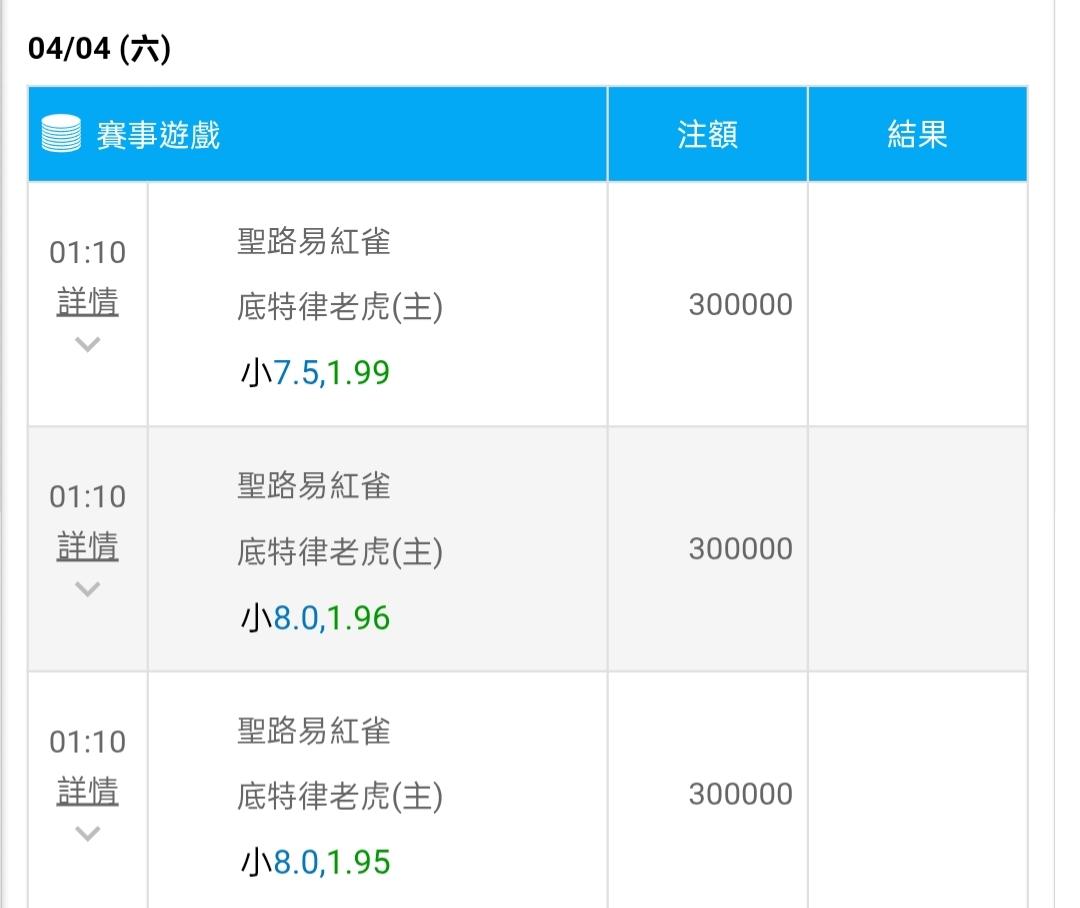
Task: Click the coin stack icon in header
Action: [x=61, y=134]
